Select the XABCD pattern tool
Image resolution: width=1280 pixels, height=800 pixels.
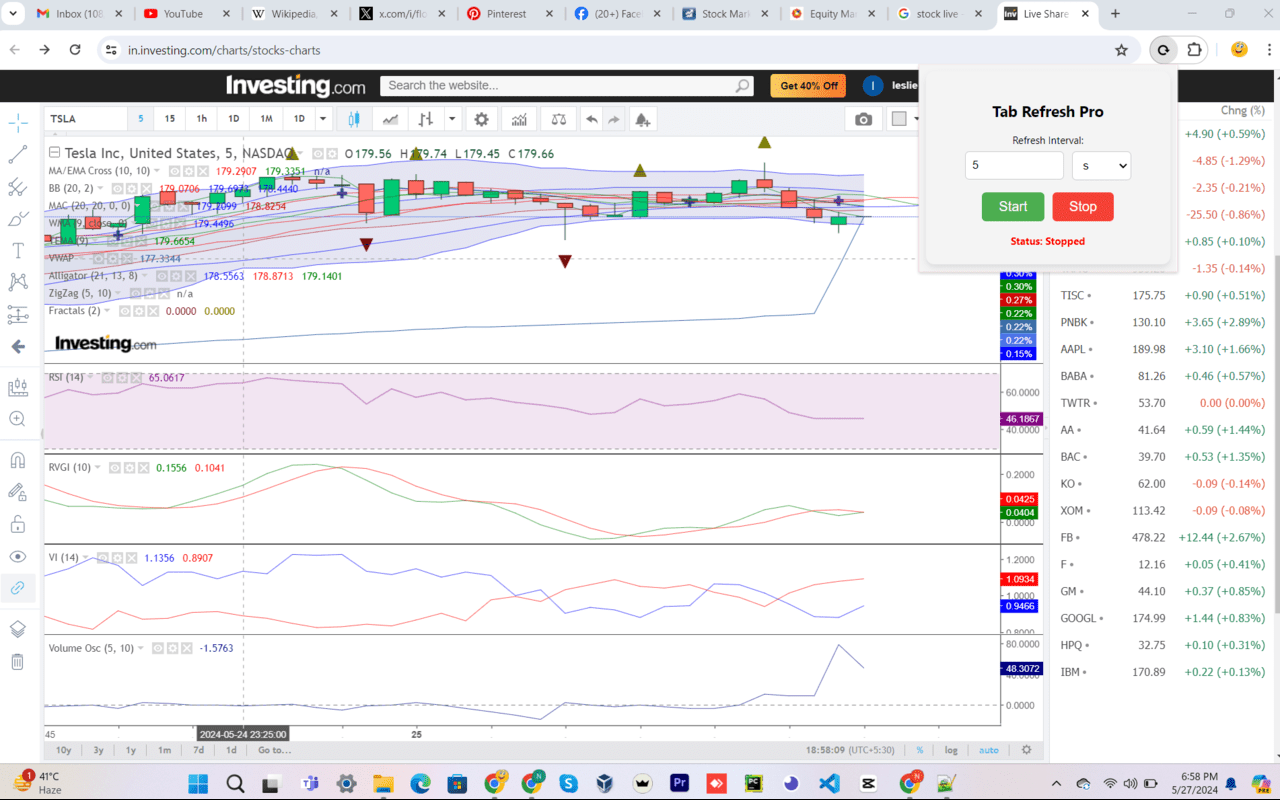click(x=18, y=282)
